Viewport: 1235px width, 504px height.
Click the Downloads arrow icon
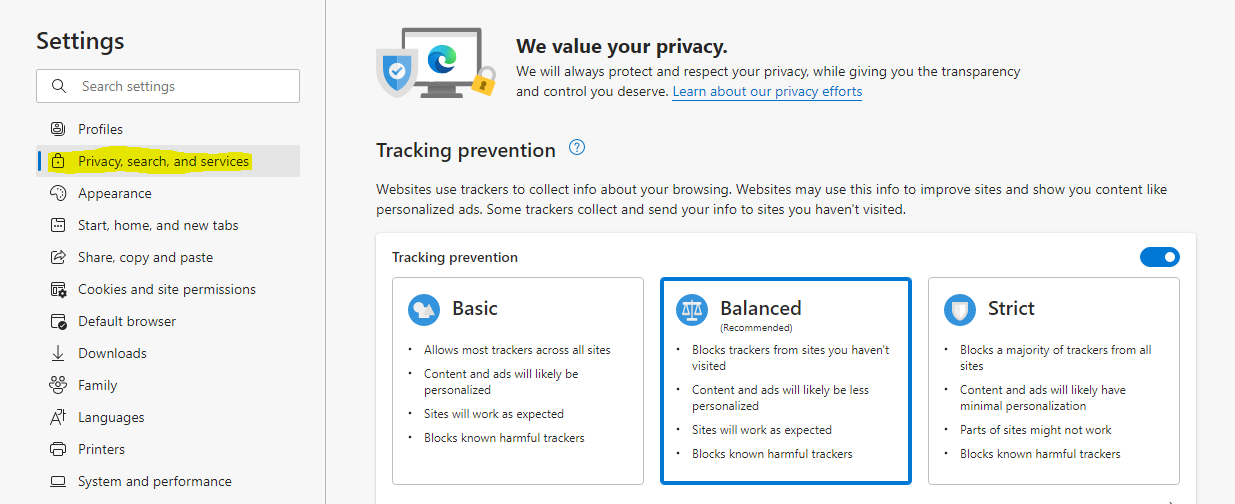[x=58, y=353]
